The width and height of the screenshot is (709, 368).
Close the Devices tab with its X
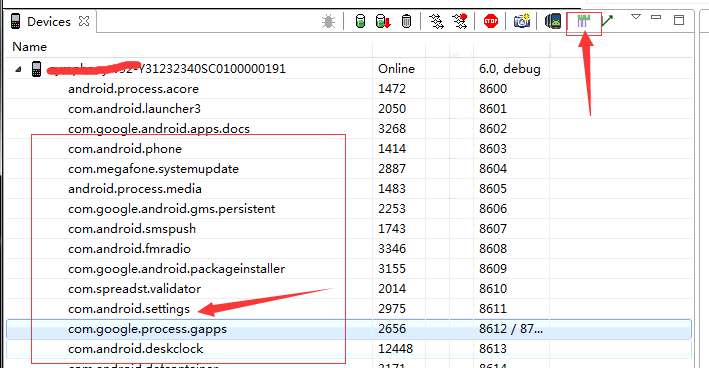[84, 21]
